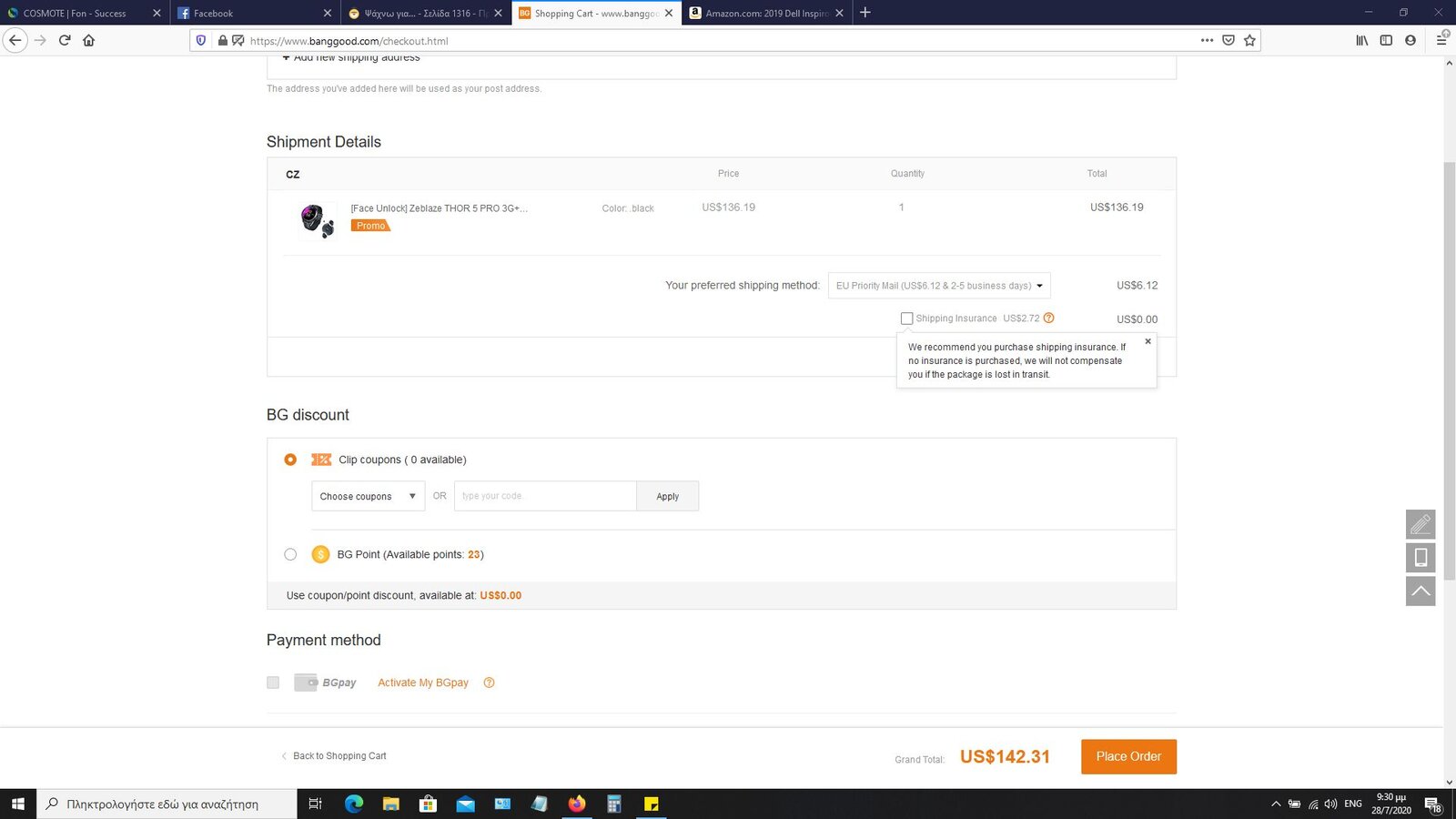Show hidden system tray icons
1456x819 pixels.
[x=1276, y=804]
